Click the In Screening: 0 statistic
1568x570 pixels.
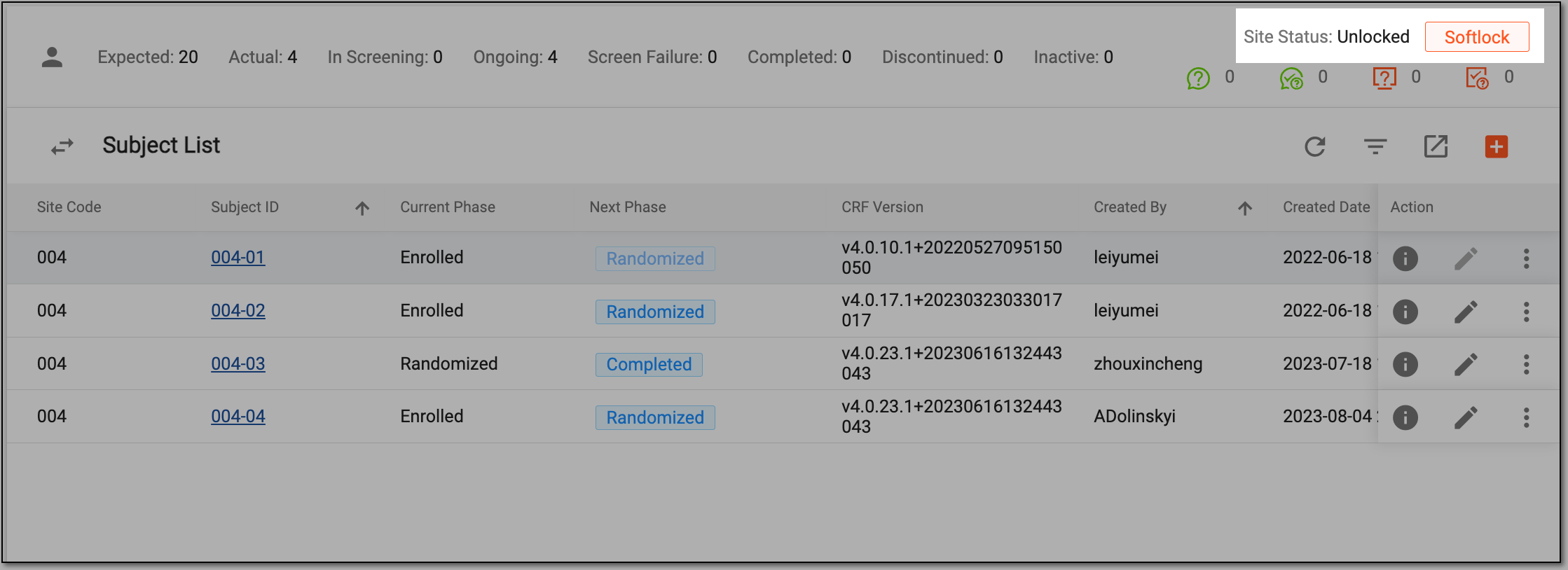tap(385, 57)
